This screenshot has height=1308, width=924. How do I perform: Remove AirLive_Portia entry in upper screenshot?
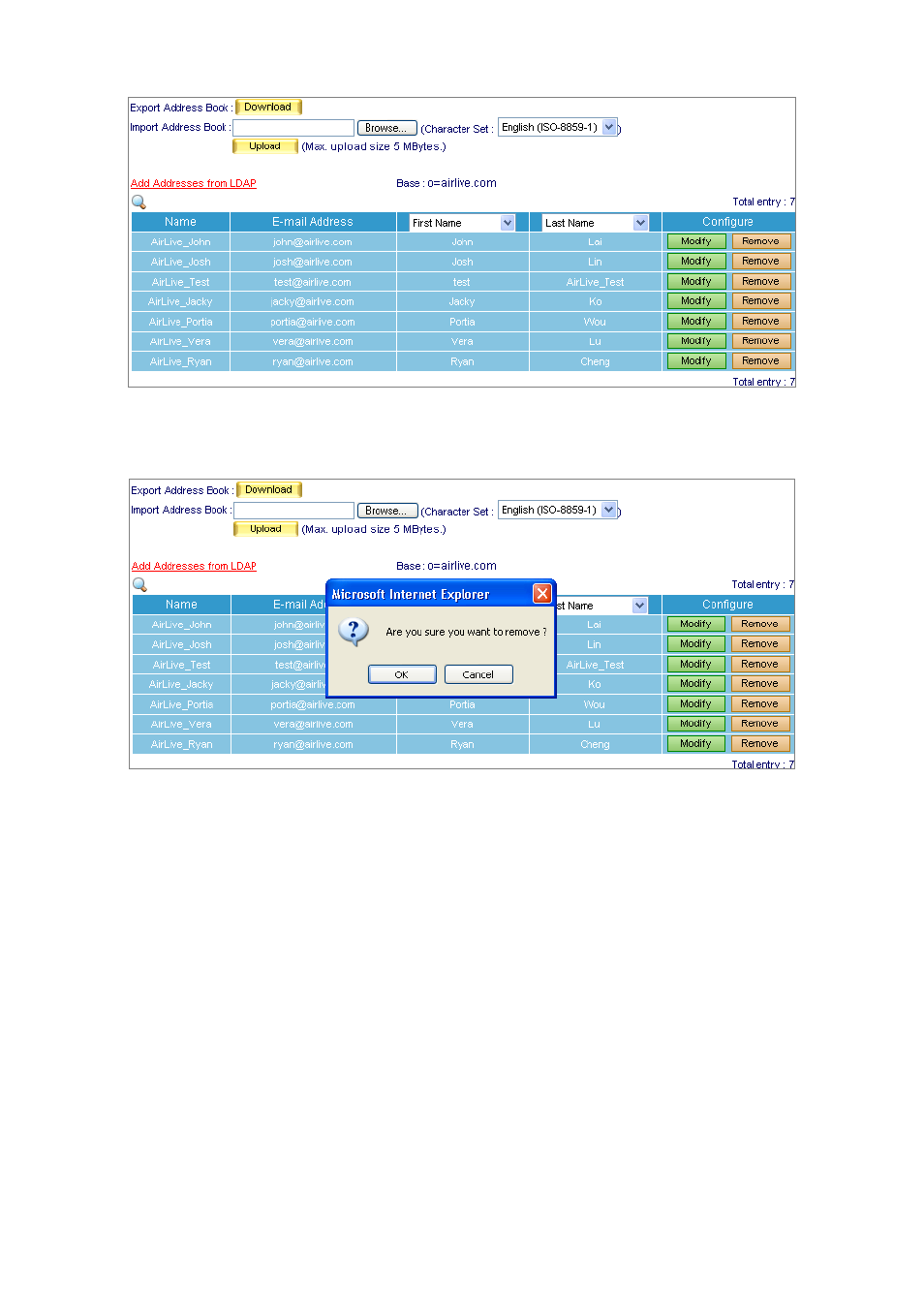761,321
